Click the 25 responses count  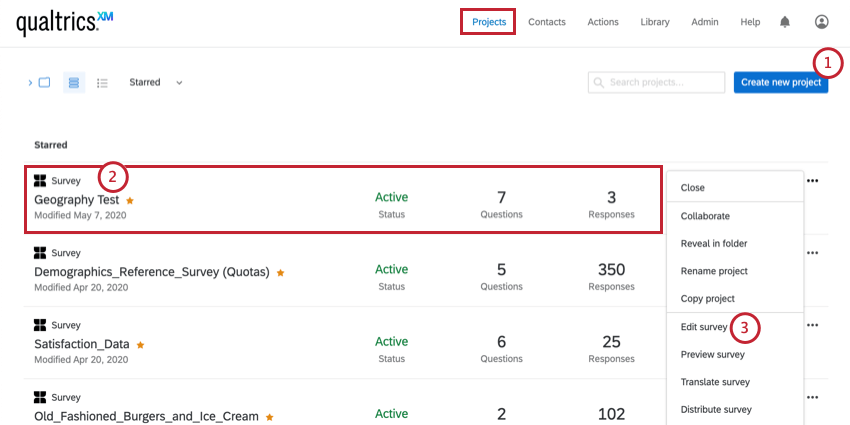pos(611,342)
